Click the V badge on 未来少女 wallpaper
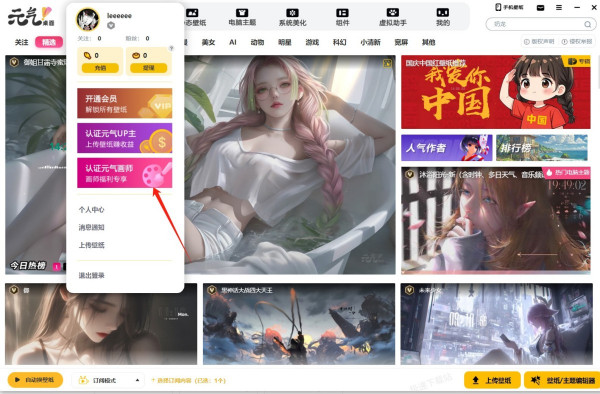Viewport: 600px width, 394px height. [409, 290]
